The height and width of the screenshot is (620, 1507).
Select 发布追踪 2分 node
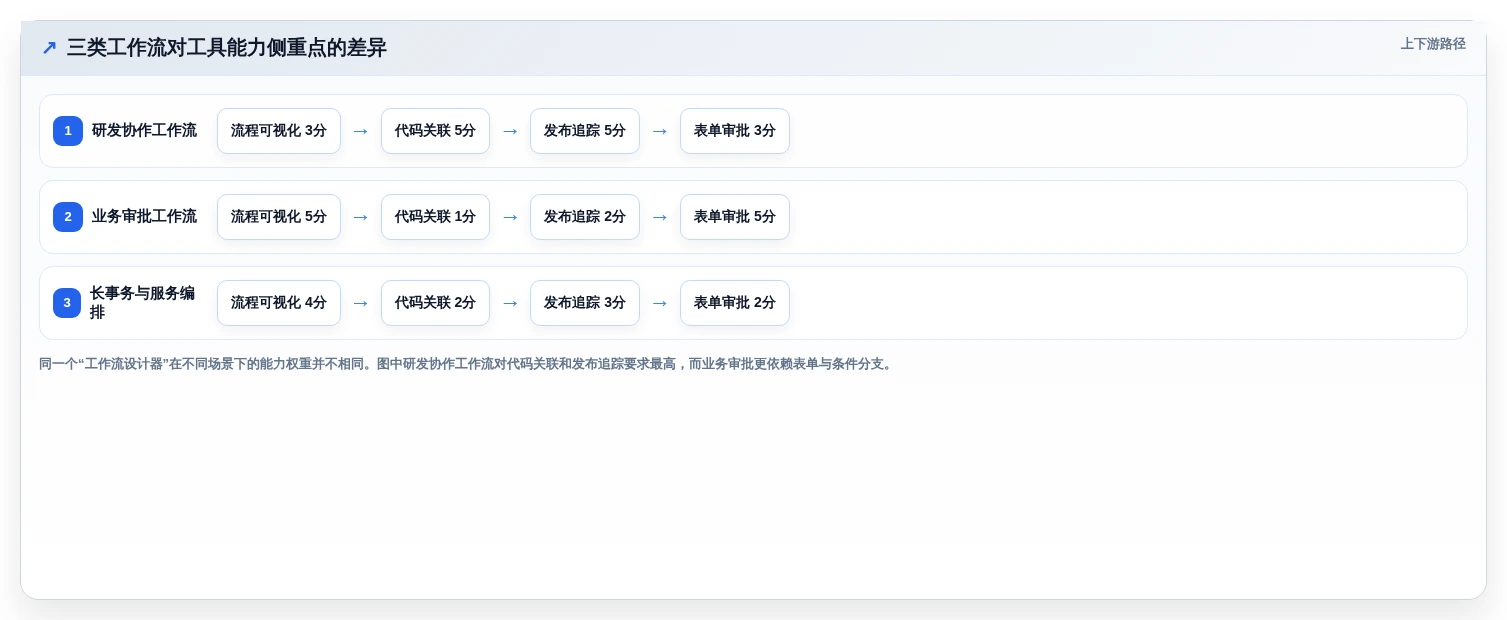pyautogui.click(x=585, y=217)
